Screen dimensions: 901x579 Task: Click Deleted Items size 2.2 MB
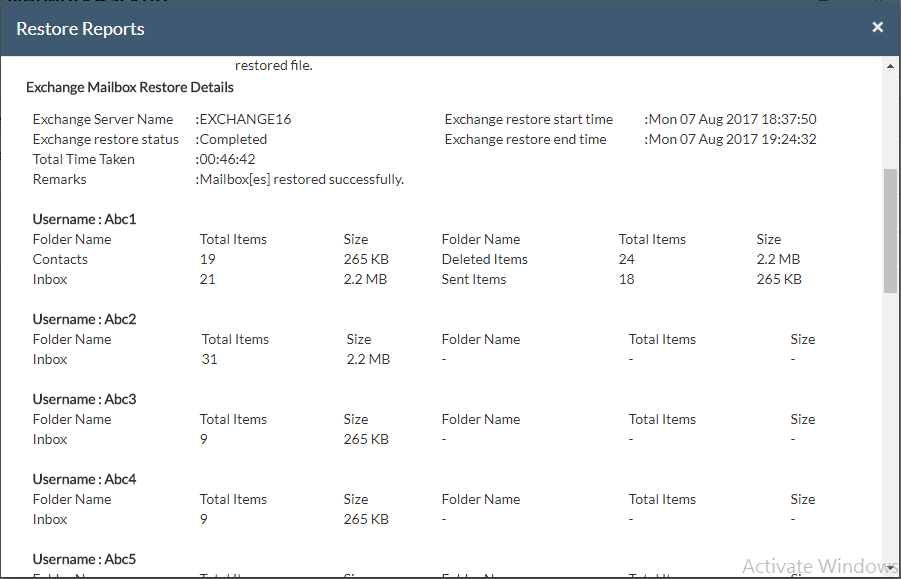[778, 259]
